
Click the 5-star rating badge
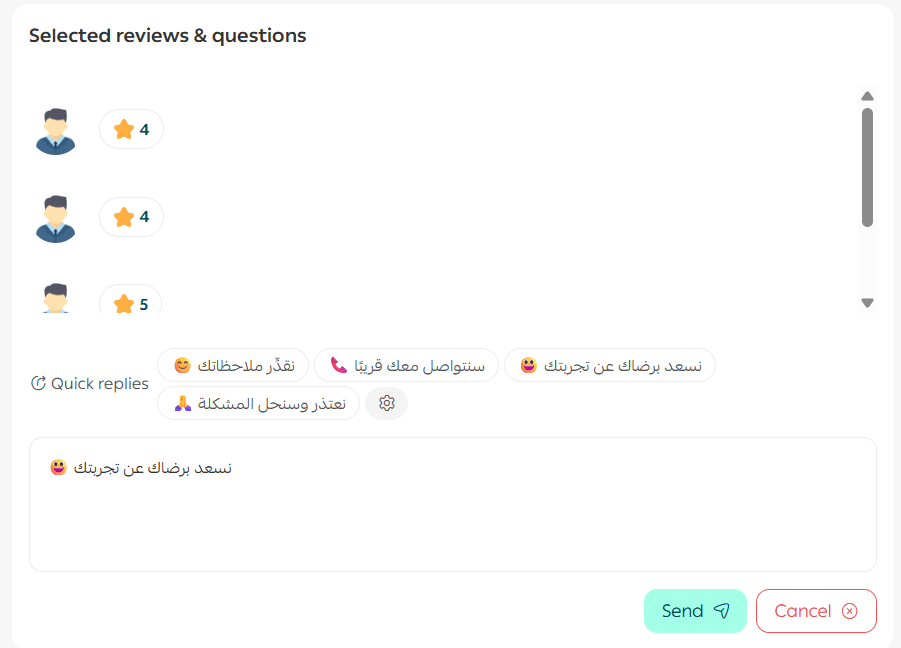click(131, 302)
